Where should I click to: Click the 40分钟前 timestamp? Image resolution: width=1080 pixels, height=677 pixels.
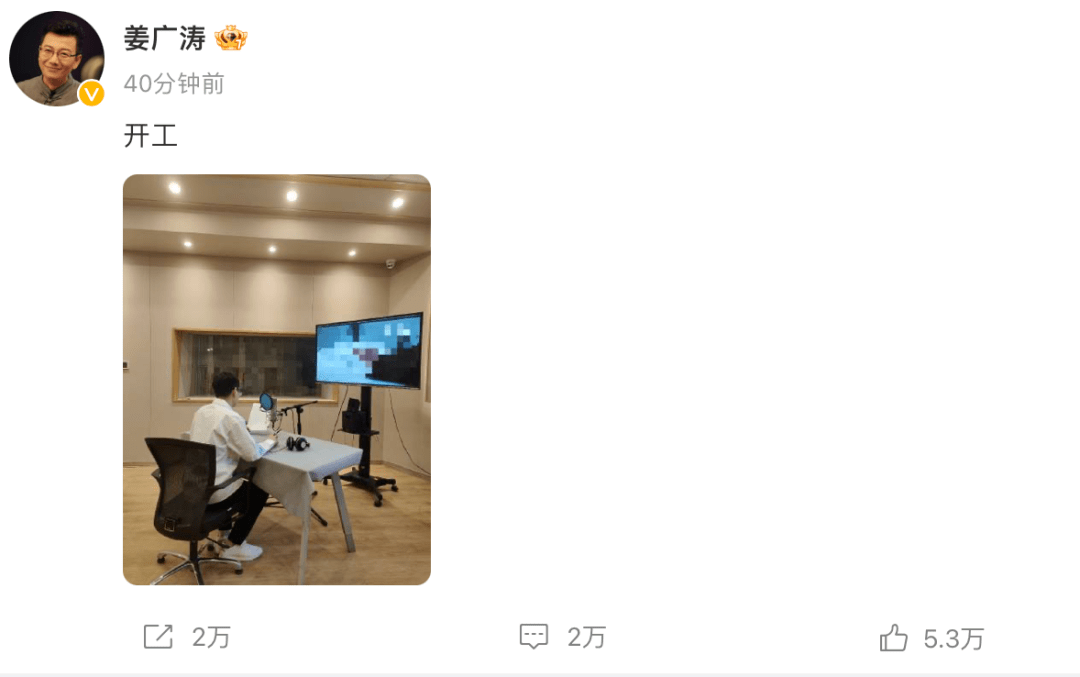click(174, 84)
